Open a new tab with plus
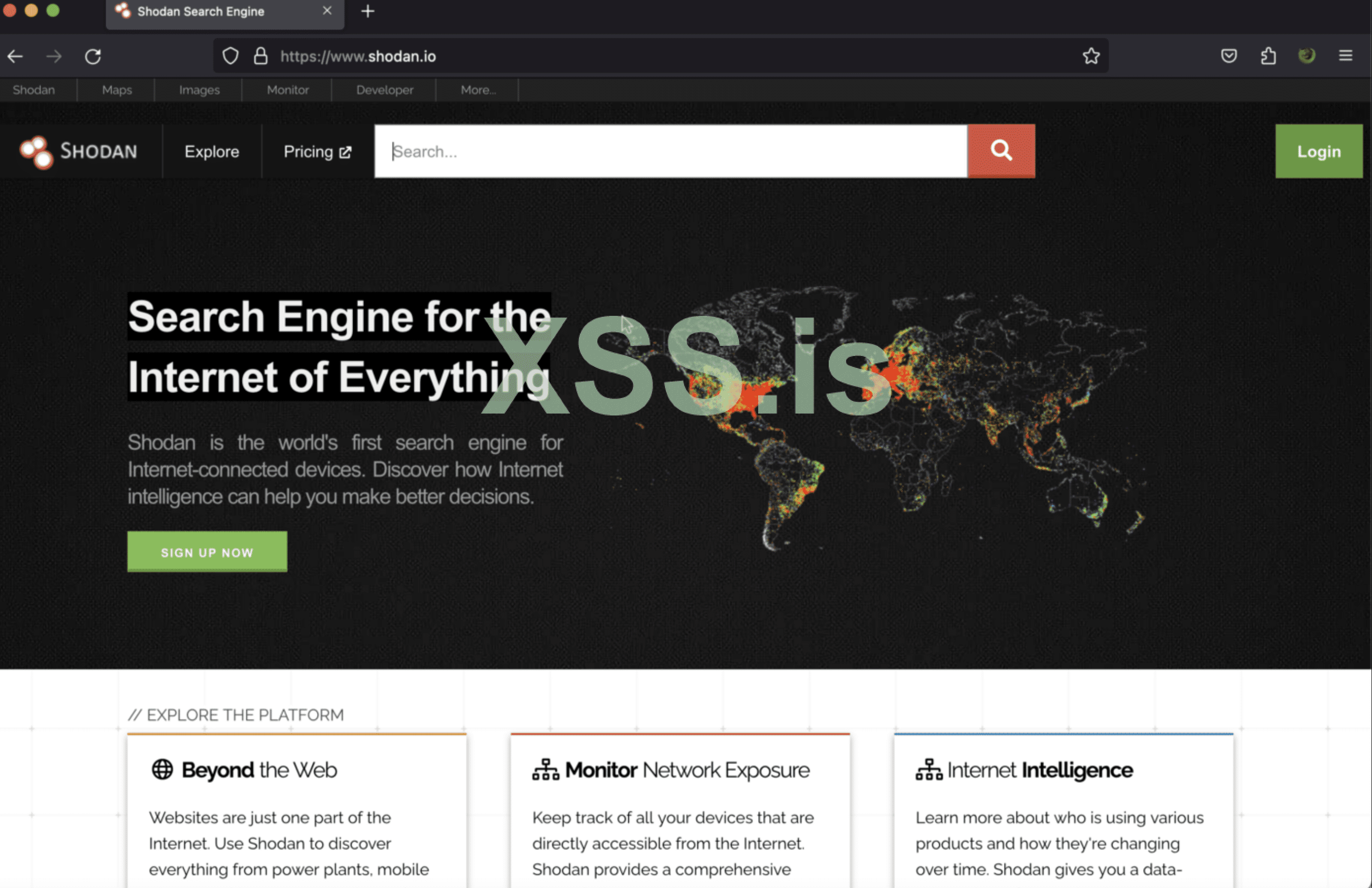This screenshot has width=1372, height=888. tap(368, 11)
